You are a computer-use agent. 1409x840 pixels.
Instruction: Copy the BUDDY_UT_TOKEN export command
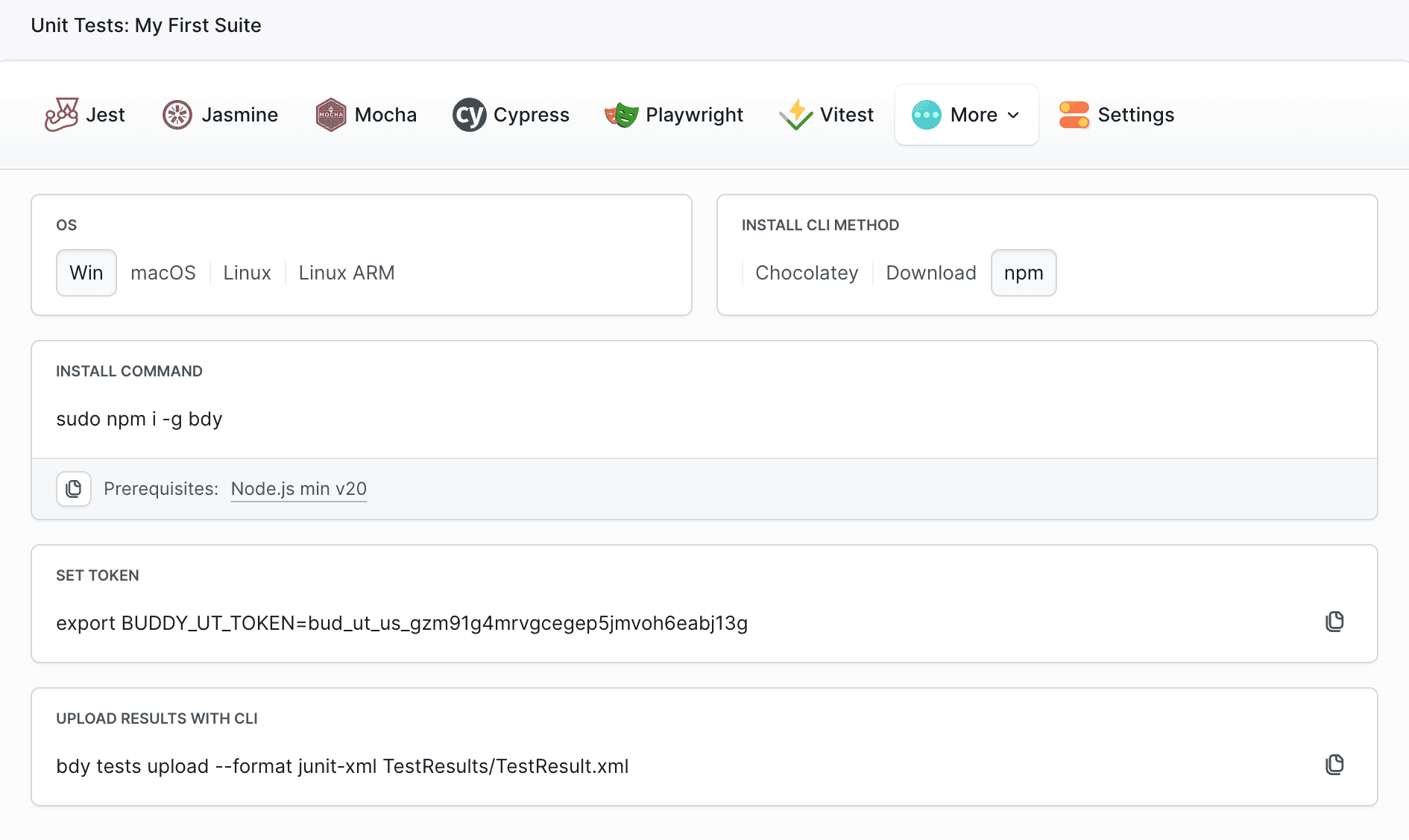coord(1334,621)
